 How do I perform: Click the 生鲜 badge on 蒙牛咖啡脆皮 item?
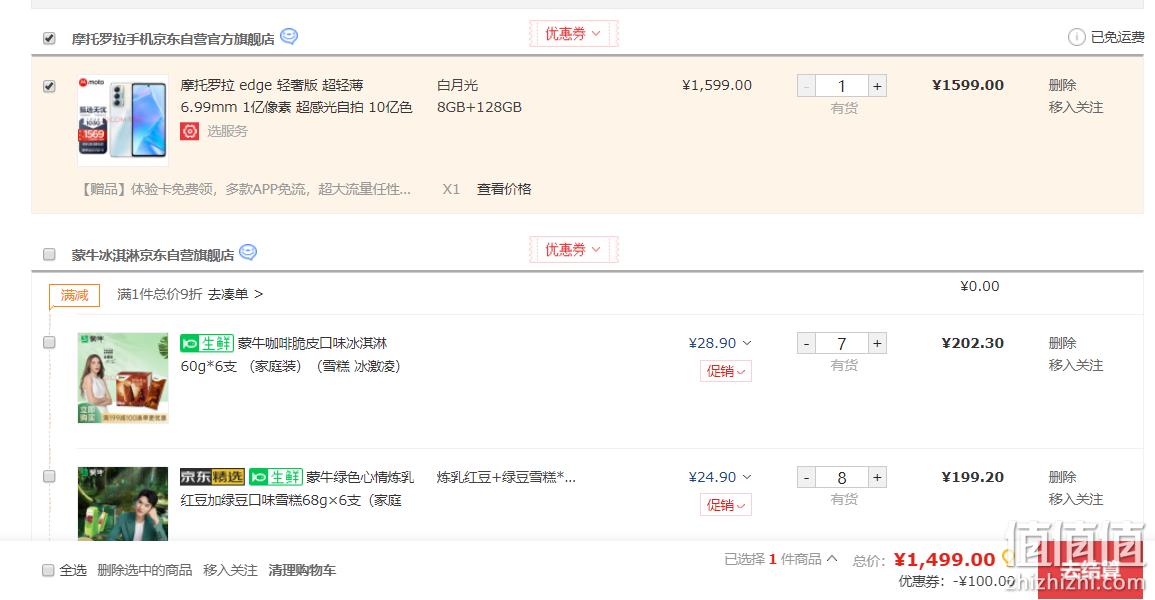point(207,343)
